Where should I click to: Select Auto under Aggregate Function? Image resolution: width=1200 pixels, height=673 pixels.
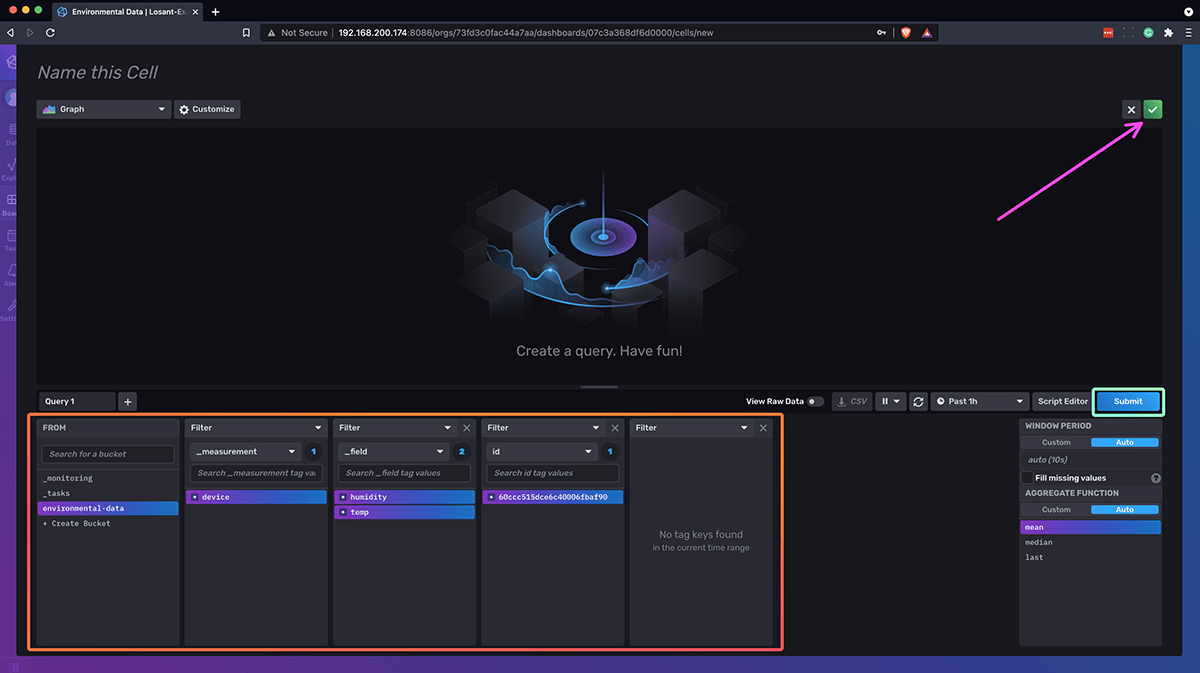click(1125, 509)
